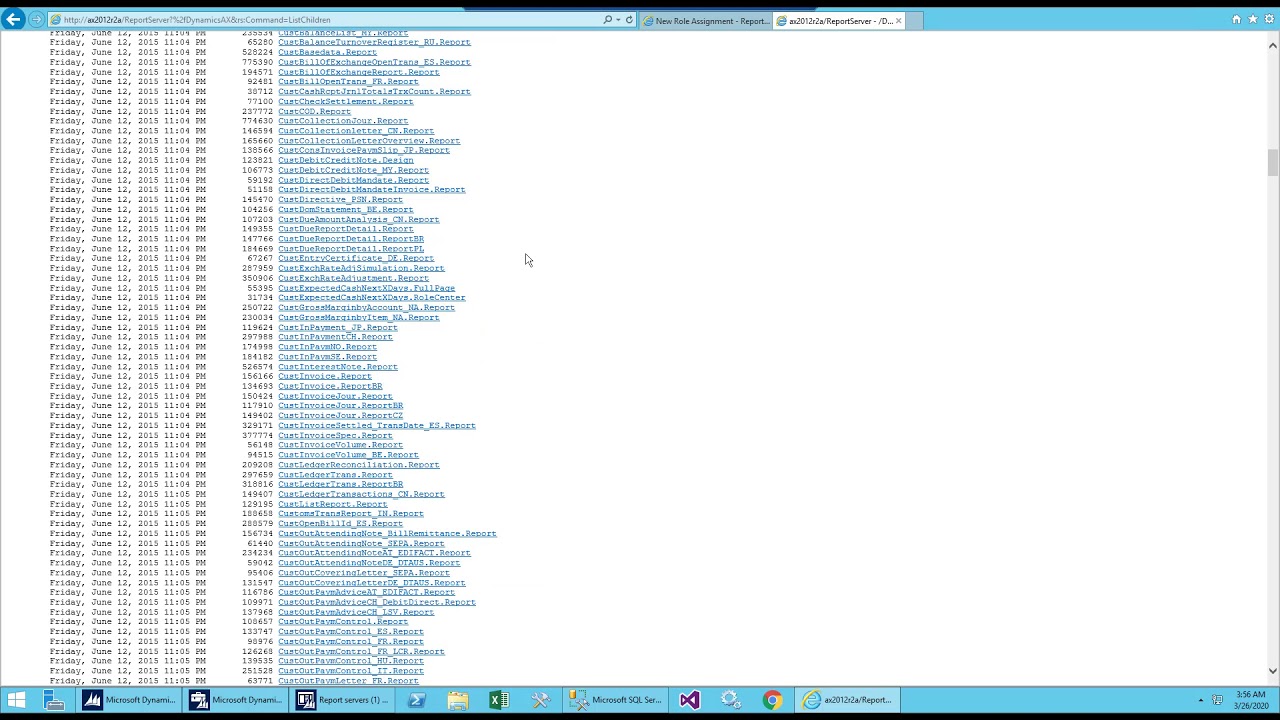Click the address bar search magnifier icon

pyautogui.click(x=607, y=20)
